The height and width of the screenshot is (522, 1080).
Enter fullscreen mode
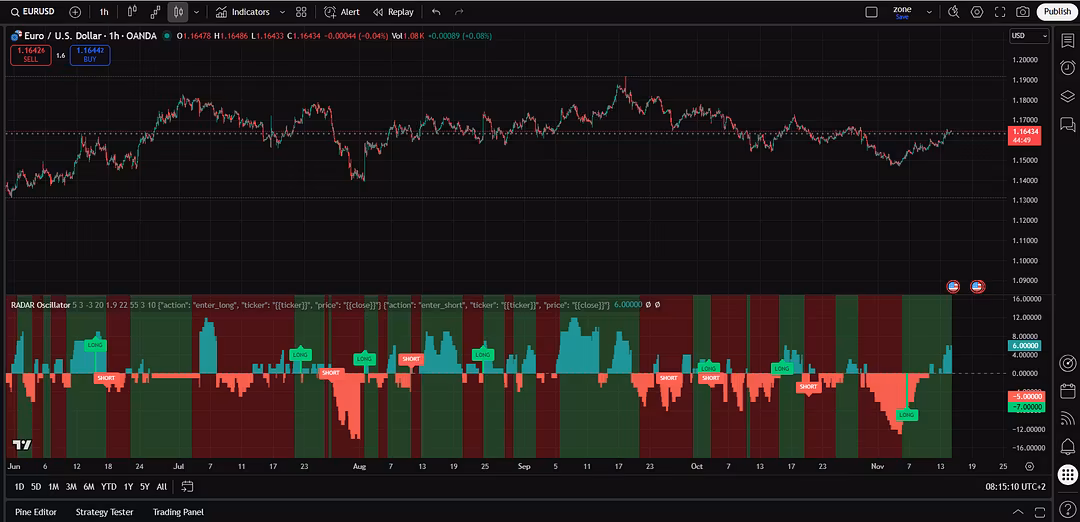999,12
